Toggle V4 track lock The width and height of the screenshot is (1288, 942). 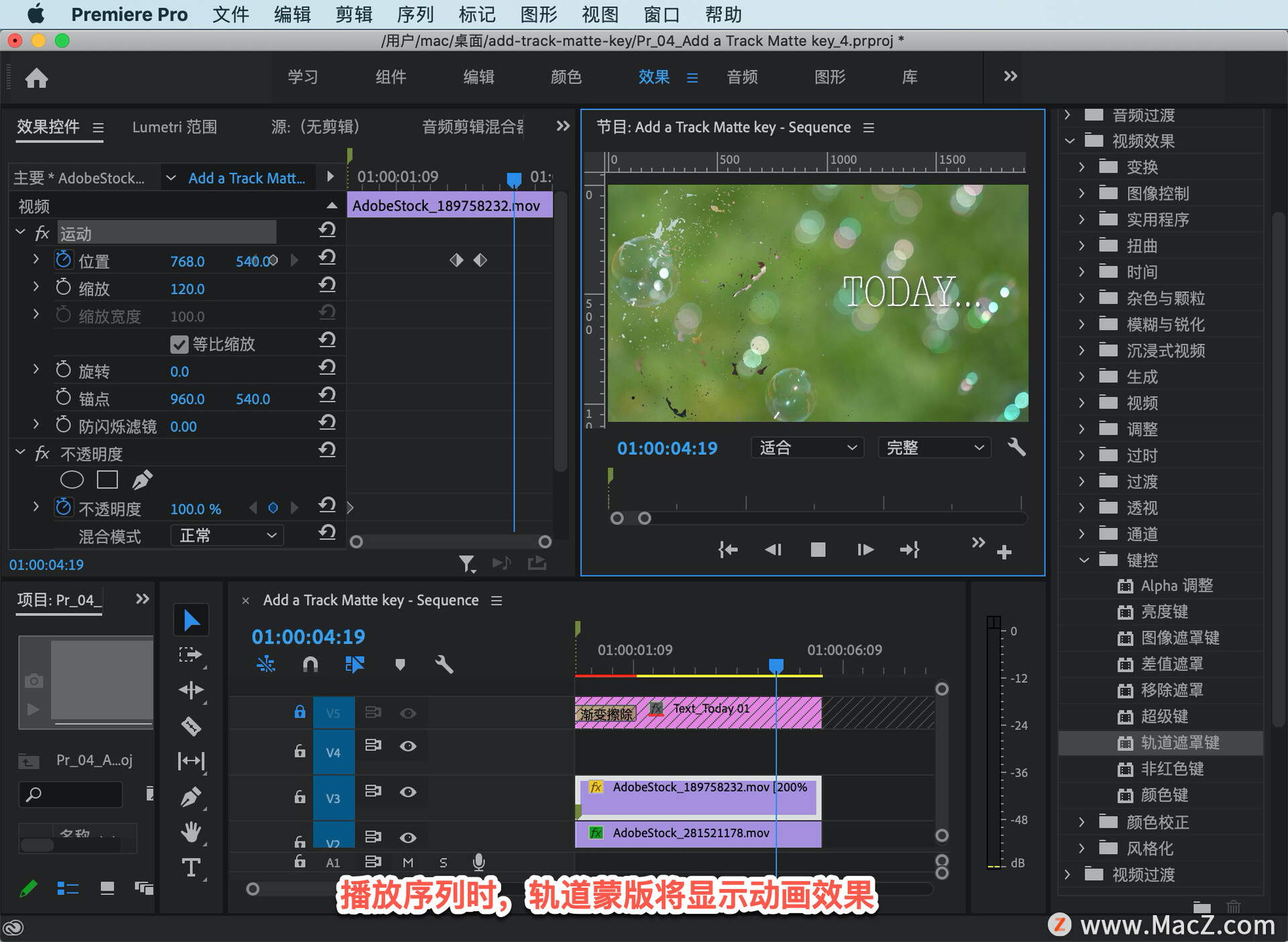tap(300, 751)
